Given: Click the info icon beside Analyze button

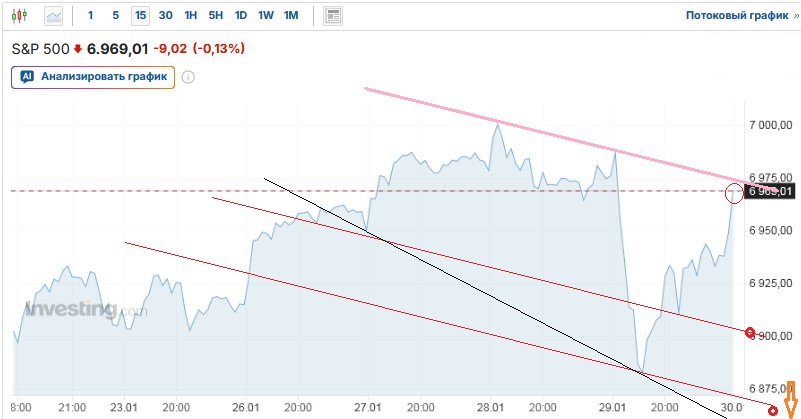Looking at the screenshot, I should pos(187,77).
